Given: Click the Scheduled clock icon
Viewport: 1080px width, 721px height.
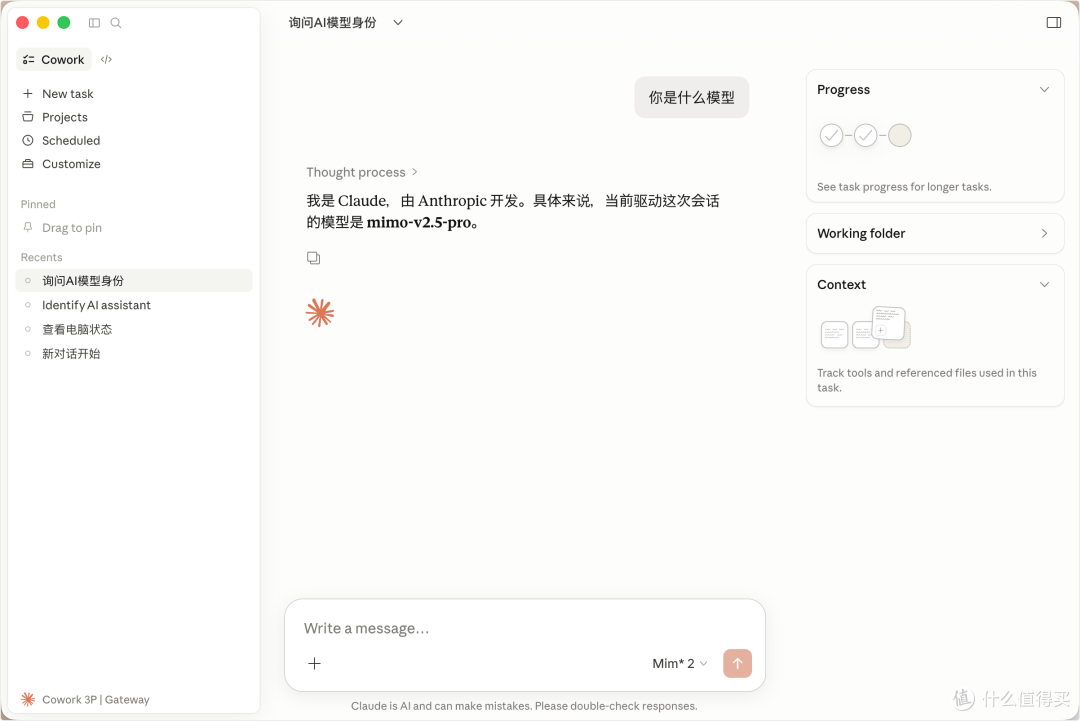Looking at the screenshot, I should point(28,140).
